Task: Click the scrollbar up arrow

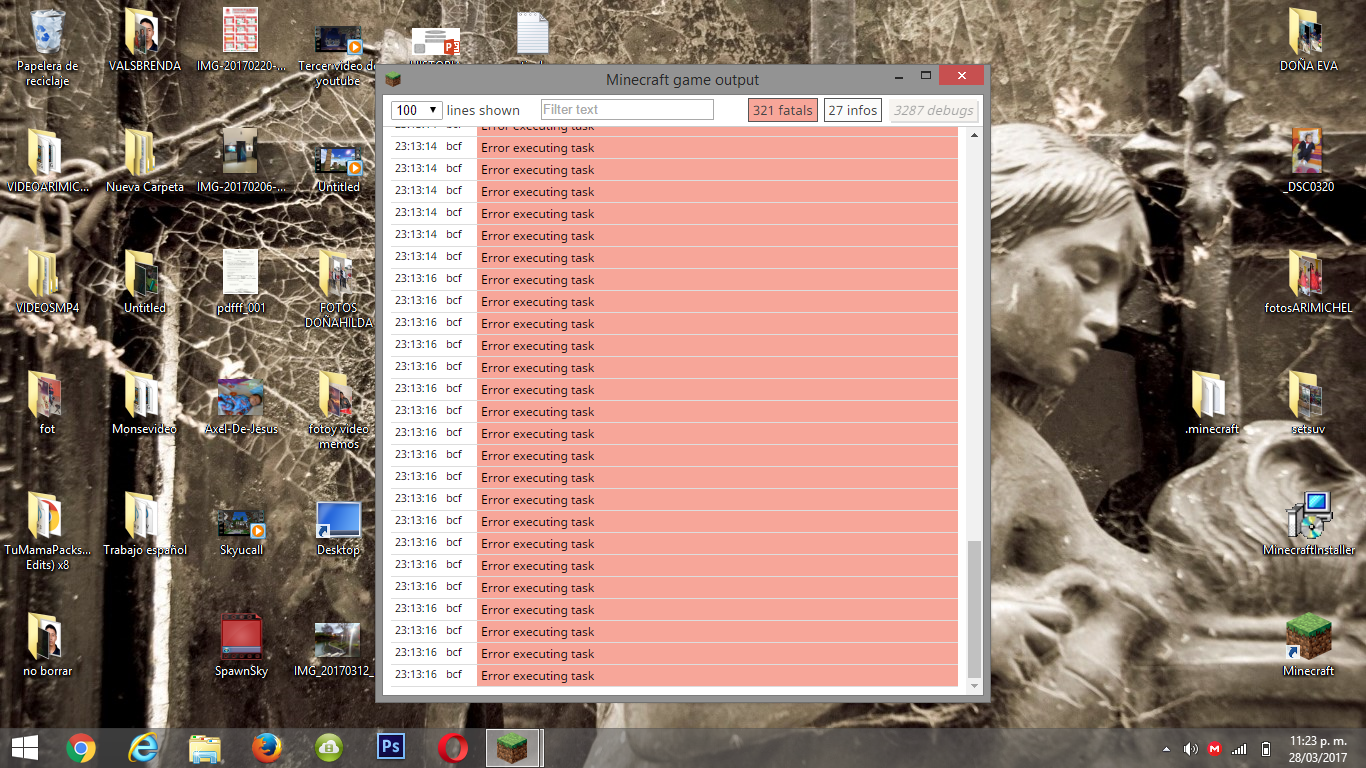Action: point(975,135)
